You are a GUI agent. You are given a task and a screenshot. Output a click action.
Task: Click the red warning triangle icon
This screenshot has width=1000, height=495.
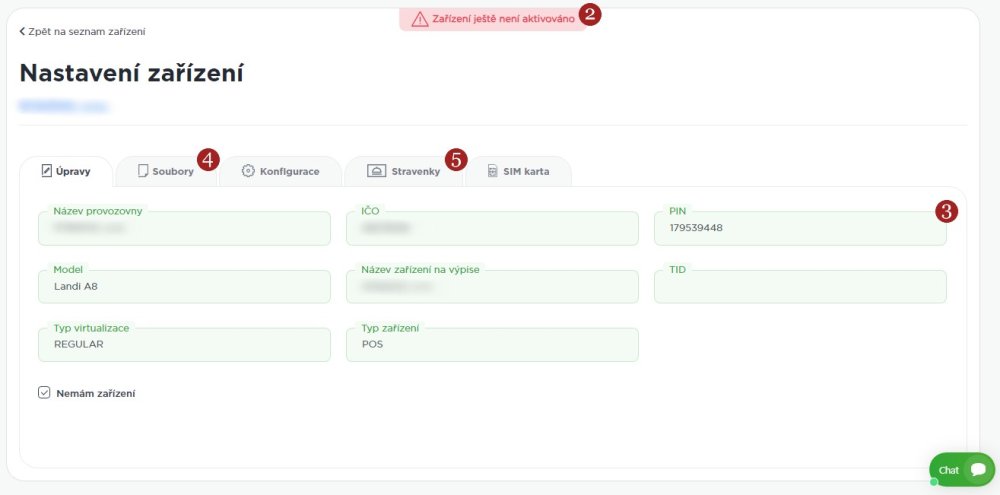(x=420, y=19)
